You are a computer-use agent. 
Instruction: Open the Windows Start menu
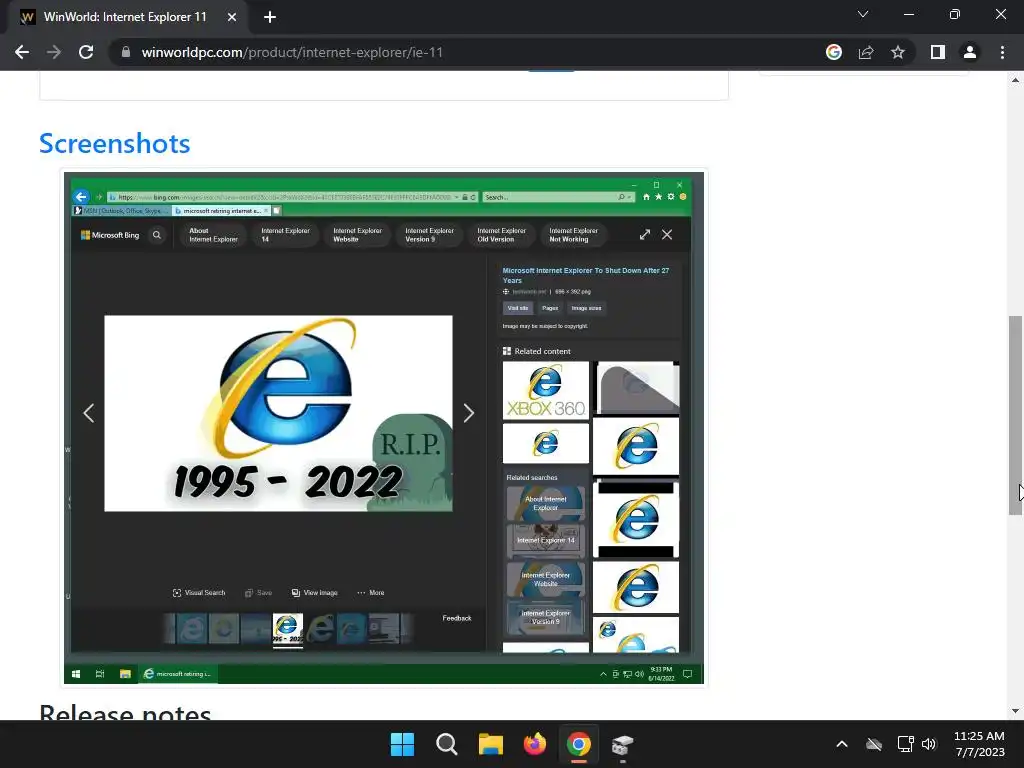click(402, 744)
